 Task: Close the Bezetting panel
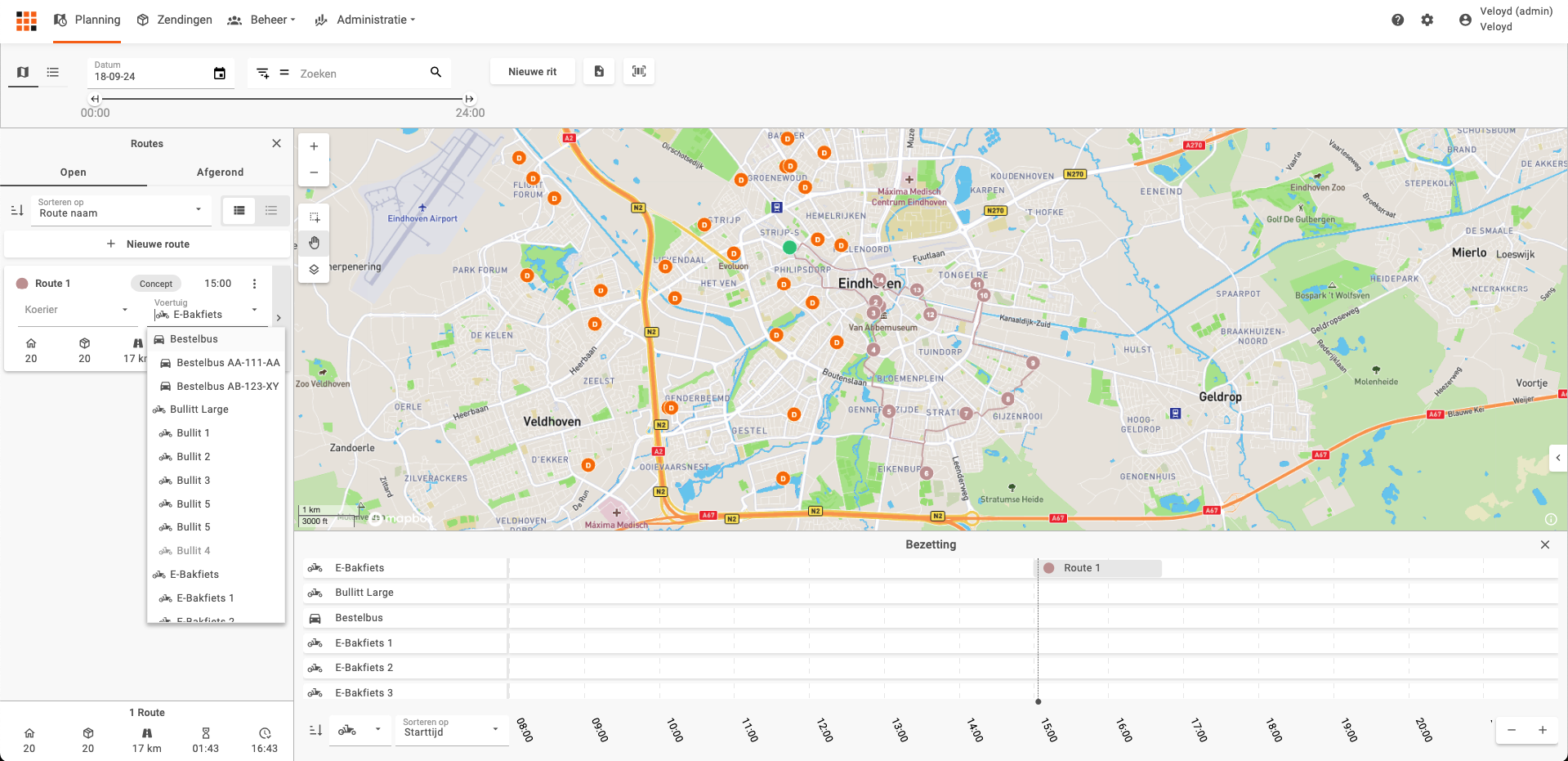(x=1544, y=544)
